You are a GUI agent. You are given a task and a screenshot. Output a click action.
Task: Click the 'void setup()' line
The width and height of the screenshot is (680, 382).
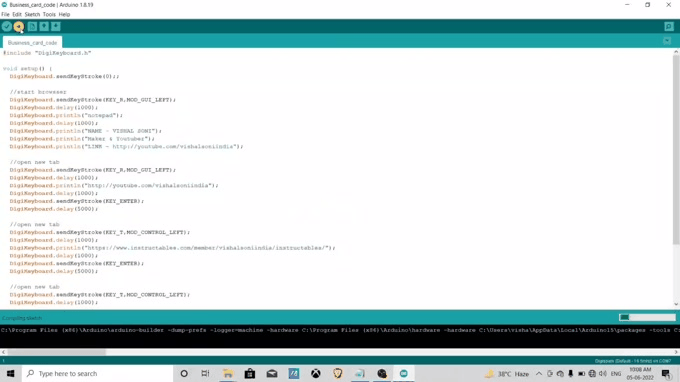(27, 69)
